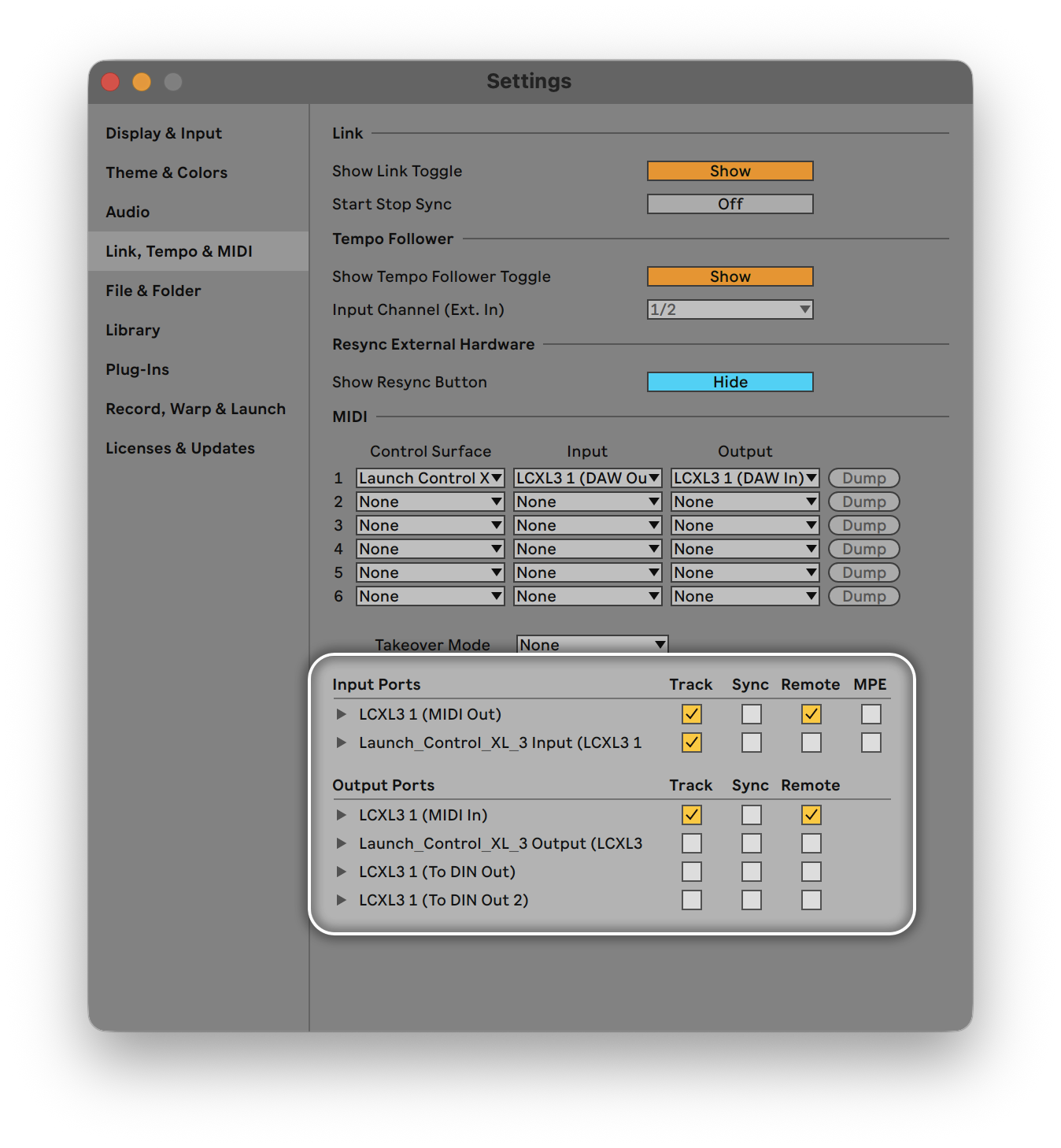Click the Dump button for row 3

coord(864,525)
